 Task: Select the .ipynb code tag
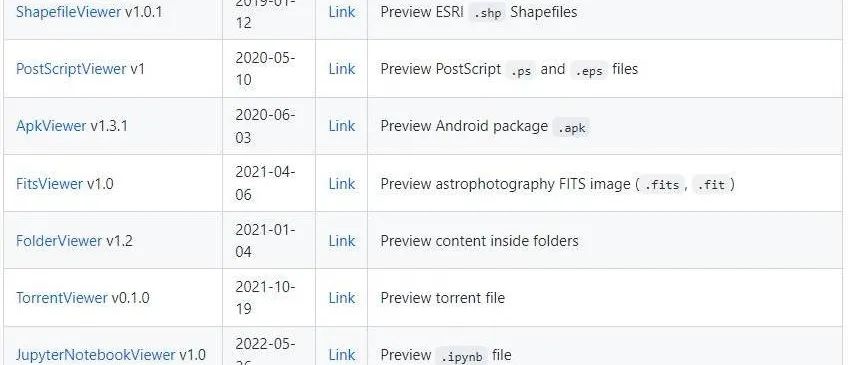[x=462, y=356]
